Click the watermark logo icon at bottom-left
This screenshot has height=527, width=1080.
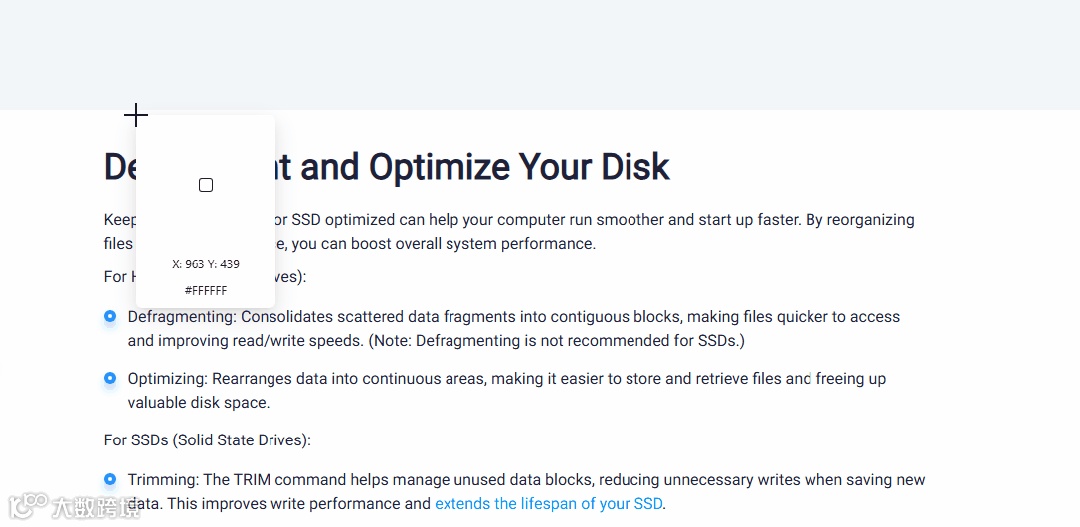[30, 506]
